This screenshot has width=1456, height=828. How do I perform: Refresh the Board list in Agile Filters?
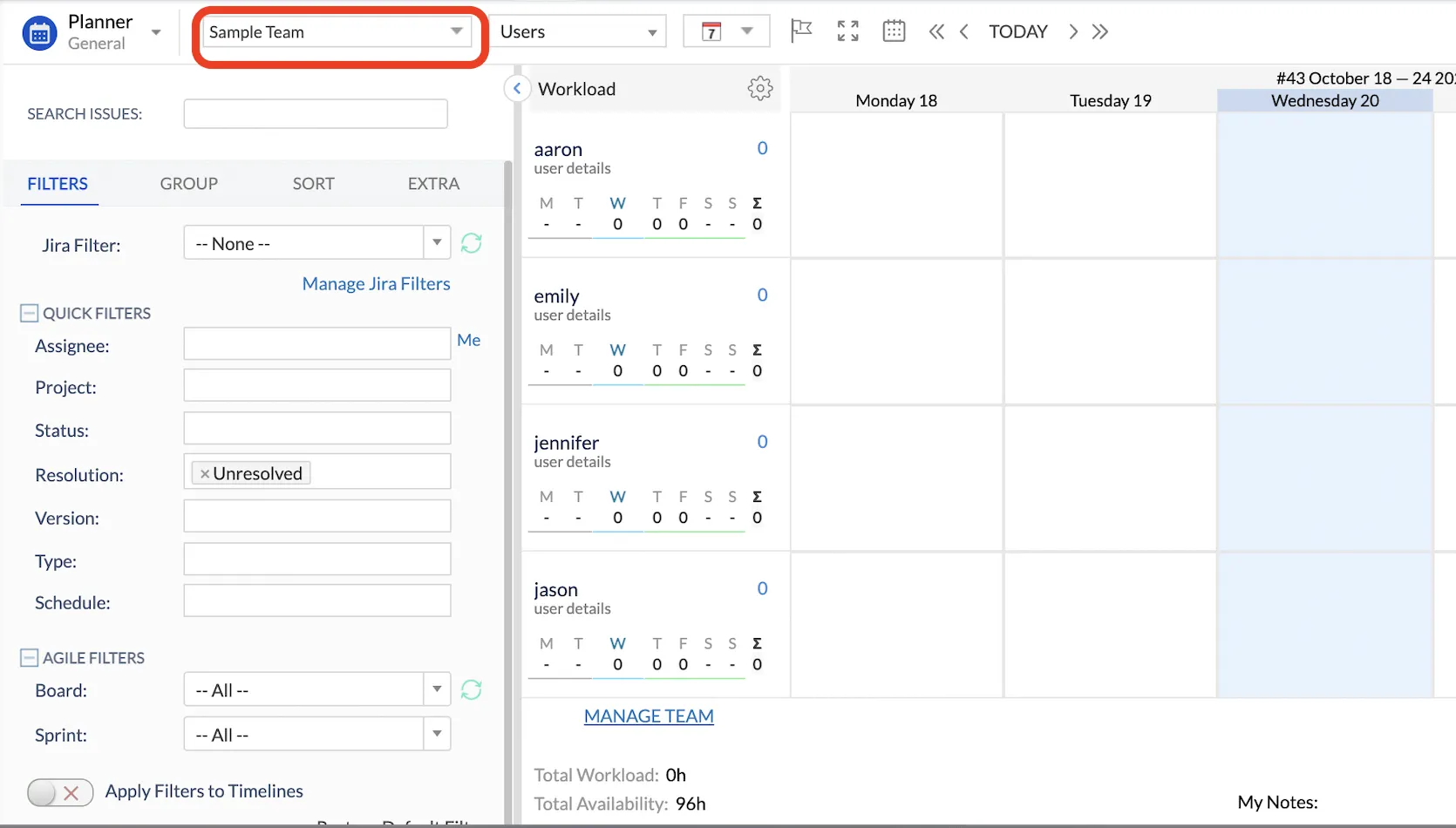(x=472, y=689)
